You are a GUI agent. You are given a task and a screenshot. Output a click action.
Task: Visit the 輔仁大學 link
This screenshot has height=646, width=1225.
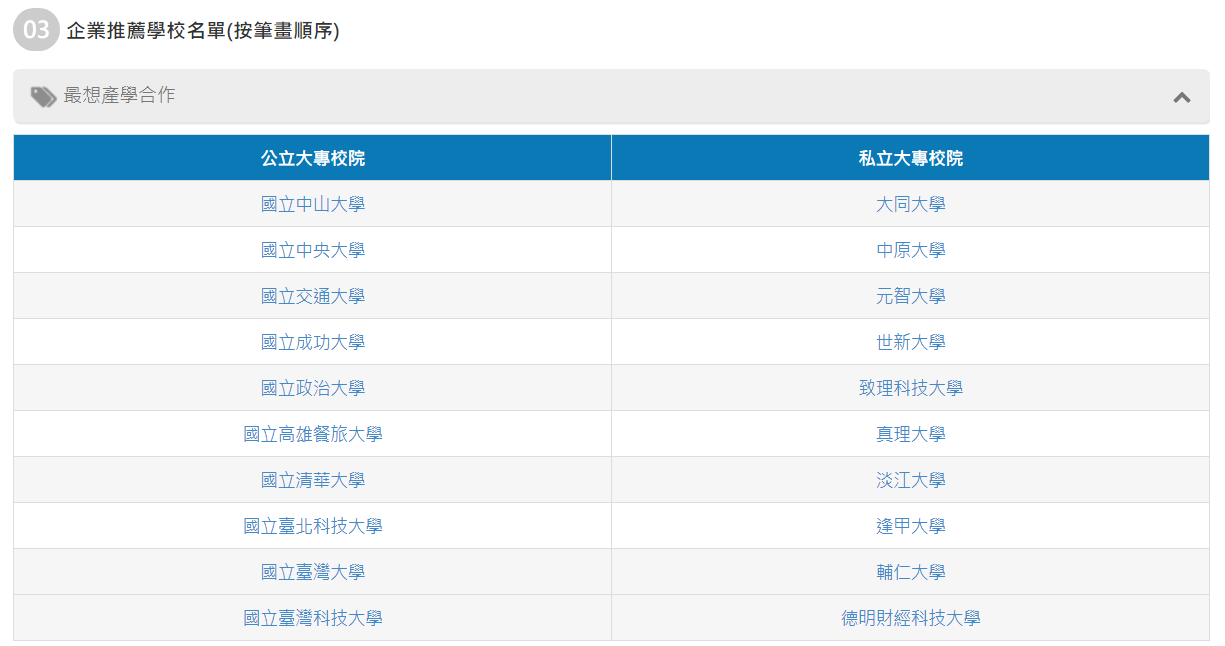(x=911, y=572)
